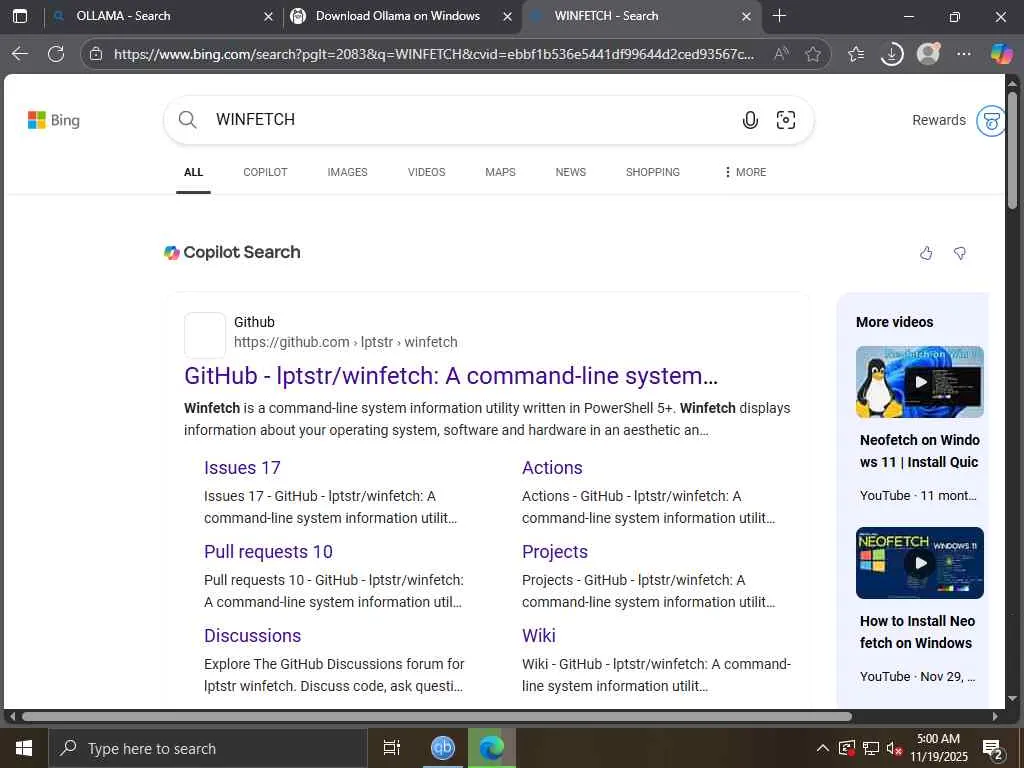Select the NEWS search tab
The image size is (1024, 768).
571,172
